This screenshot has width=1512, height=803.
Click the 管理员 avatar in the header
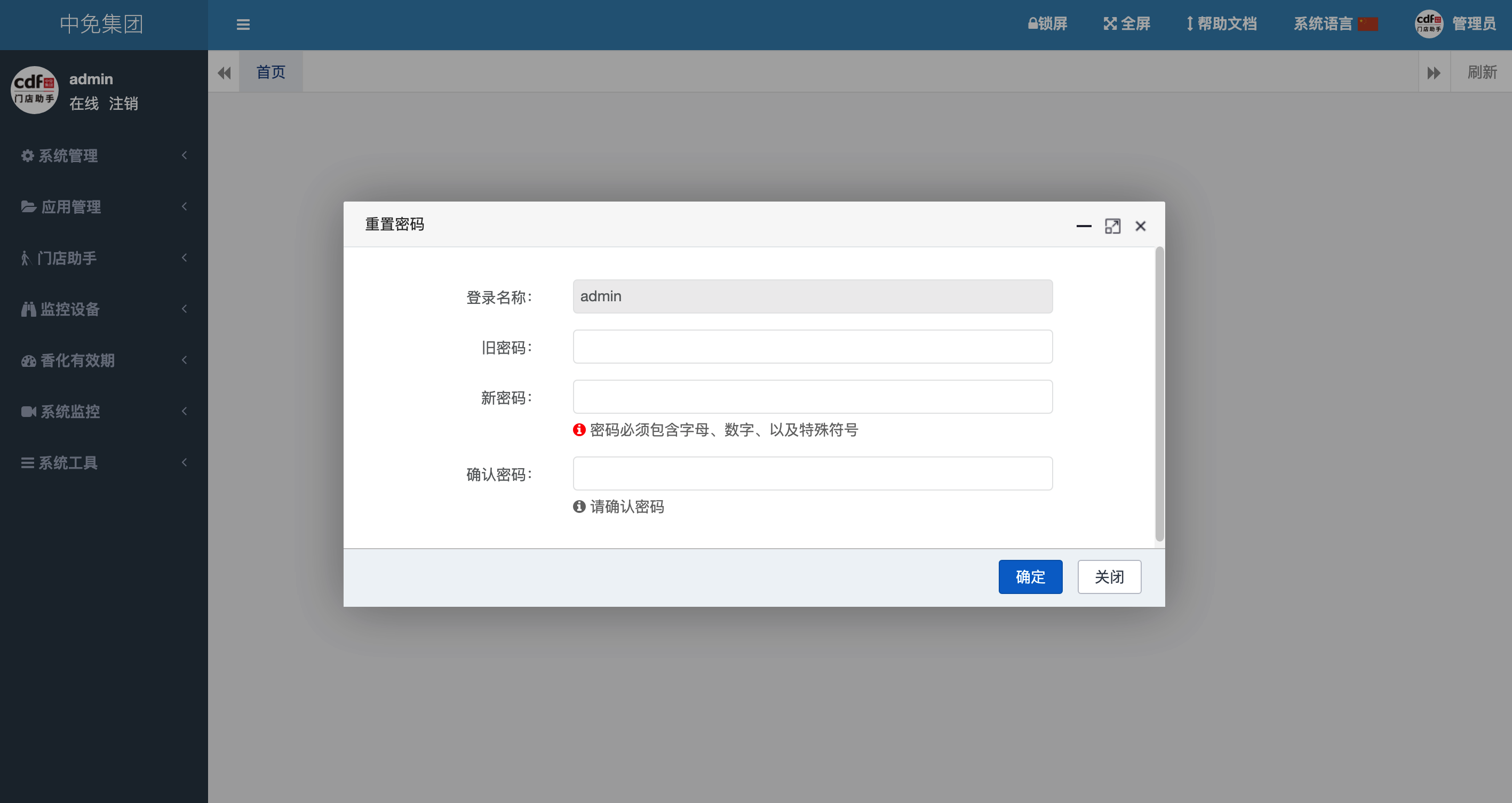point(1429,24)
